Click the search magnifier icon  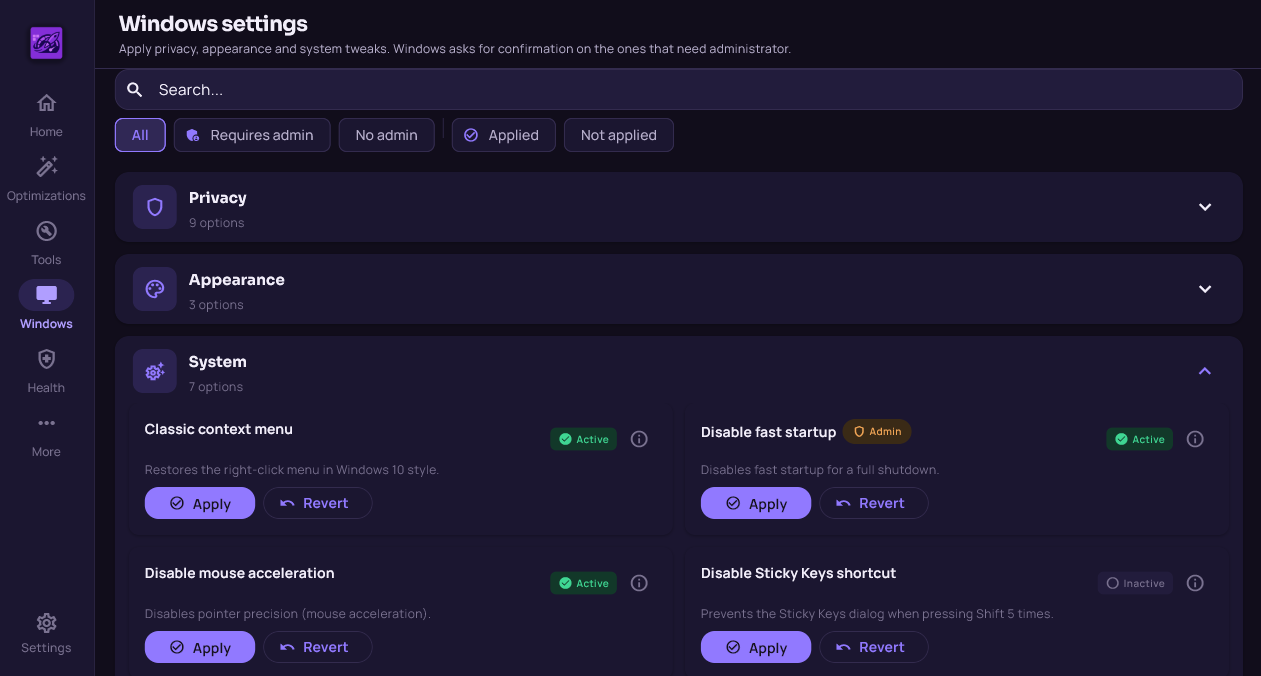coord(135,90)
